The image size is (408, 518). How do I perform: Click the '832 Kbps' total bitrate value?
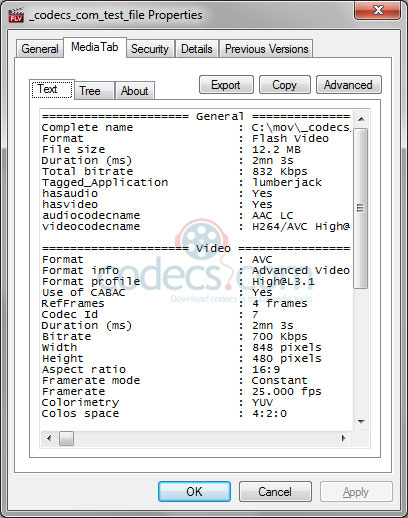point(280,171)
